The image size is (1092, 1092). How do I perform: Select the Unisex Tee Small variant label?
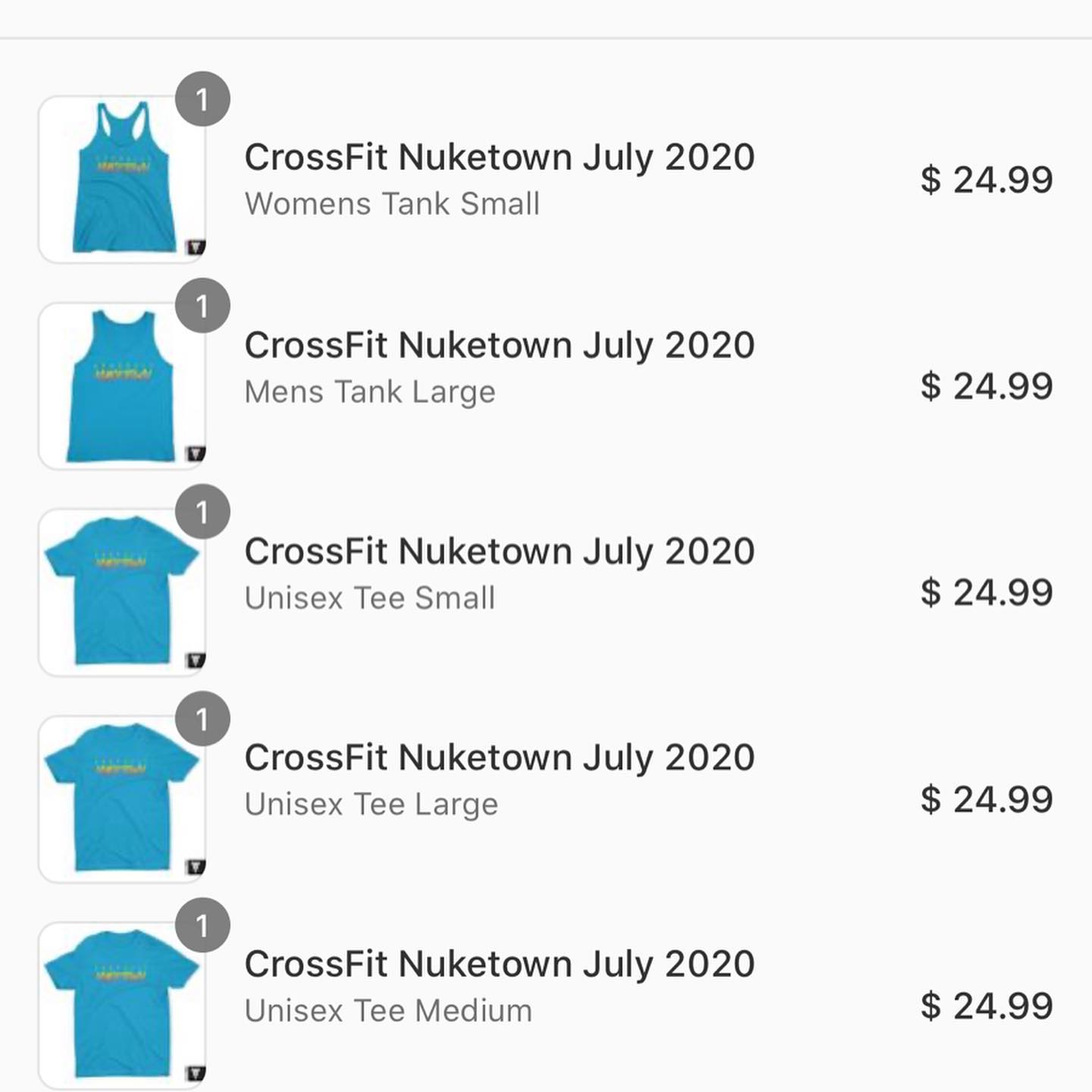(x=369, y=598)
